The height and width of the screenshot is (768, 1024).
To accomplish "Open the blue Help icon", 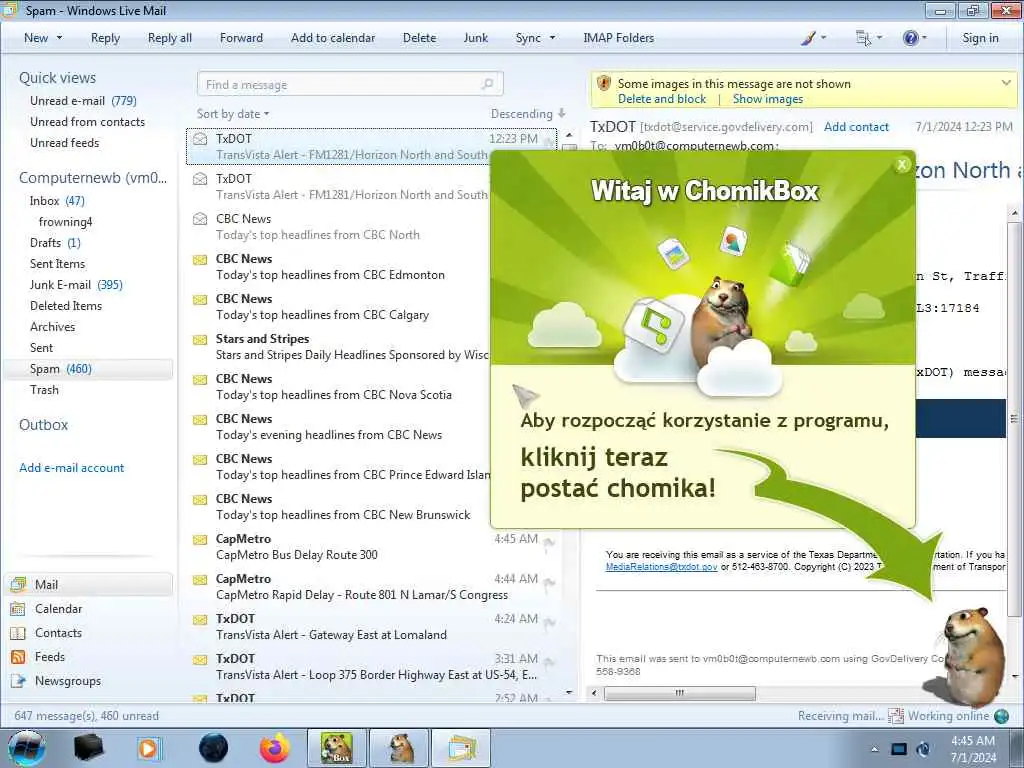I will 910,38.
